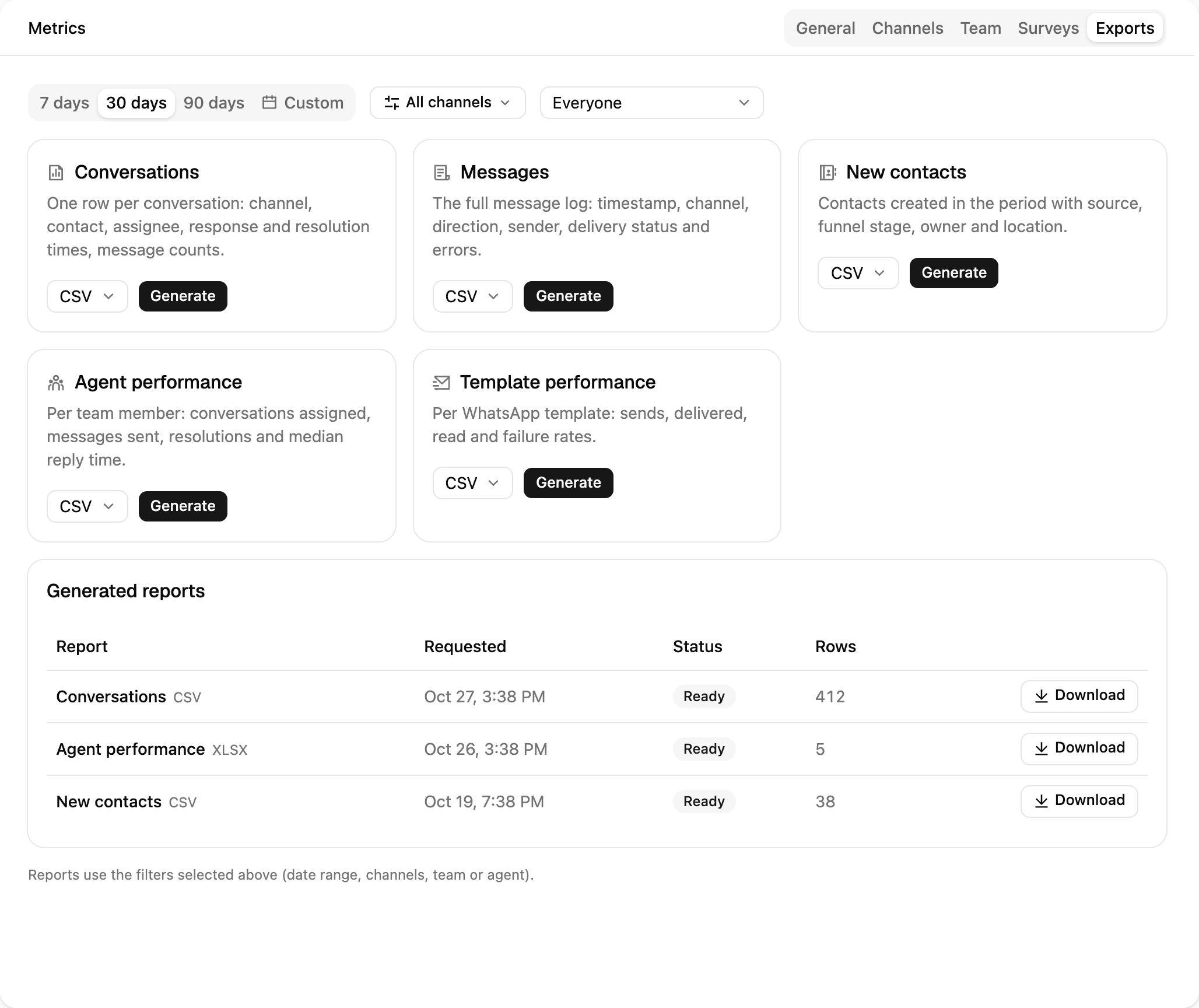1199x1008 pixels.
Task: Download the Agent performance XLSX report
Action: [x=1079, y=748]
